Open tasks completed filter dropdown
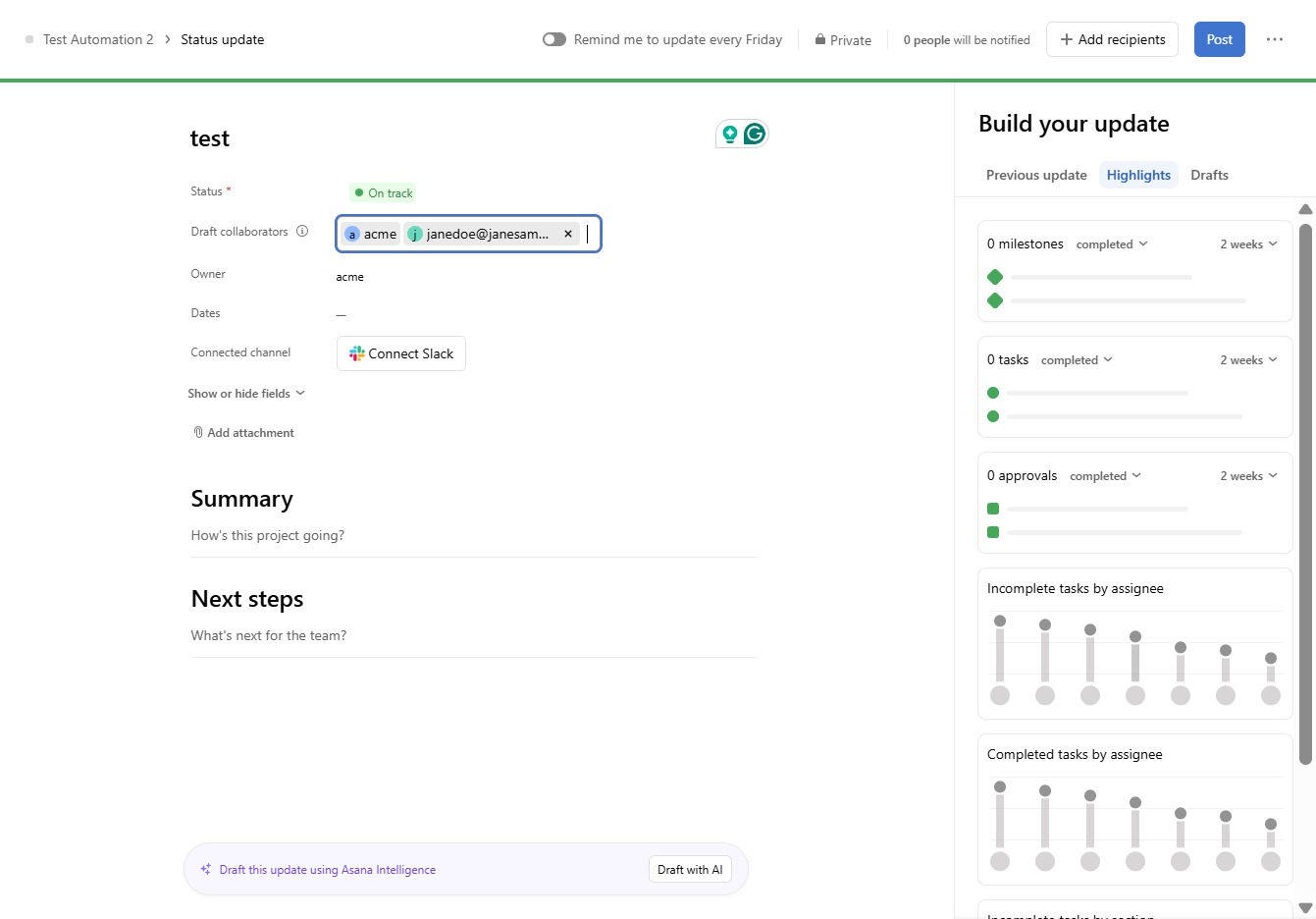The image size is (1316, 919). pos(1077,360)
